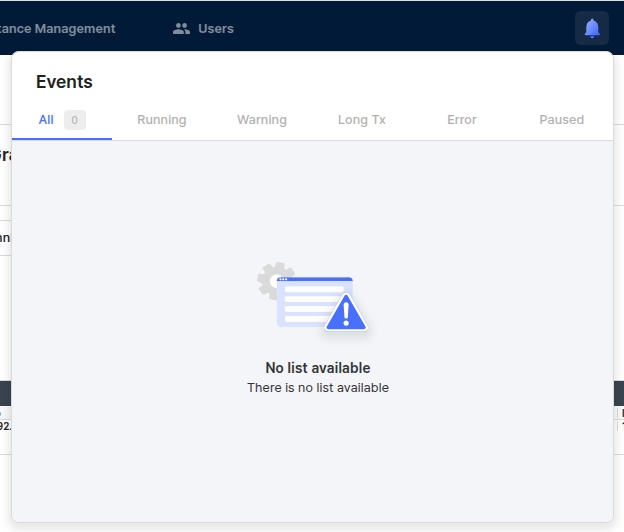
Task: Switch to the All events tab
Action: [46, 120]
